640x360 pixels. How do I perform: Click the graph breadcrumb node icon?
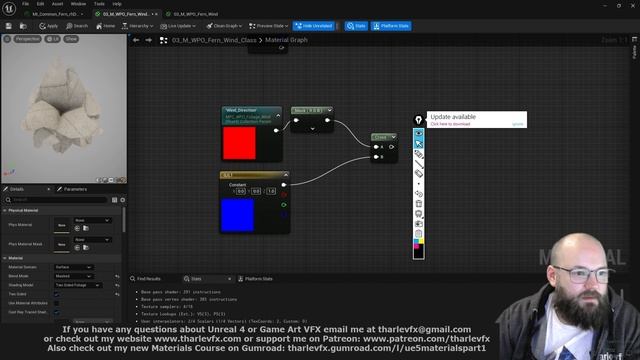164,40
